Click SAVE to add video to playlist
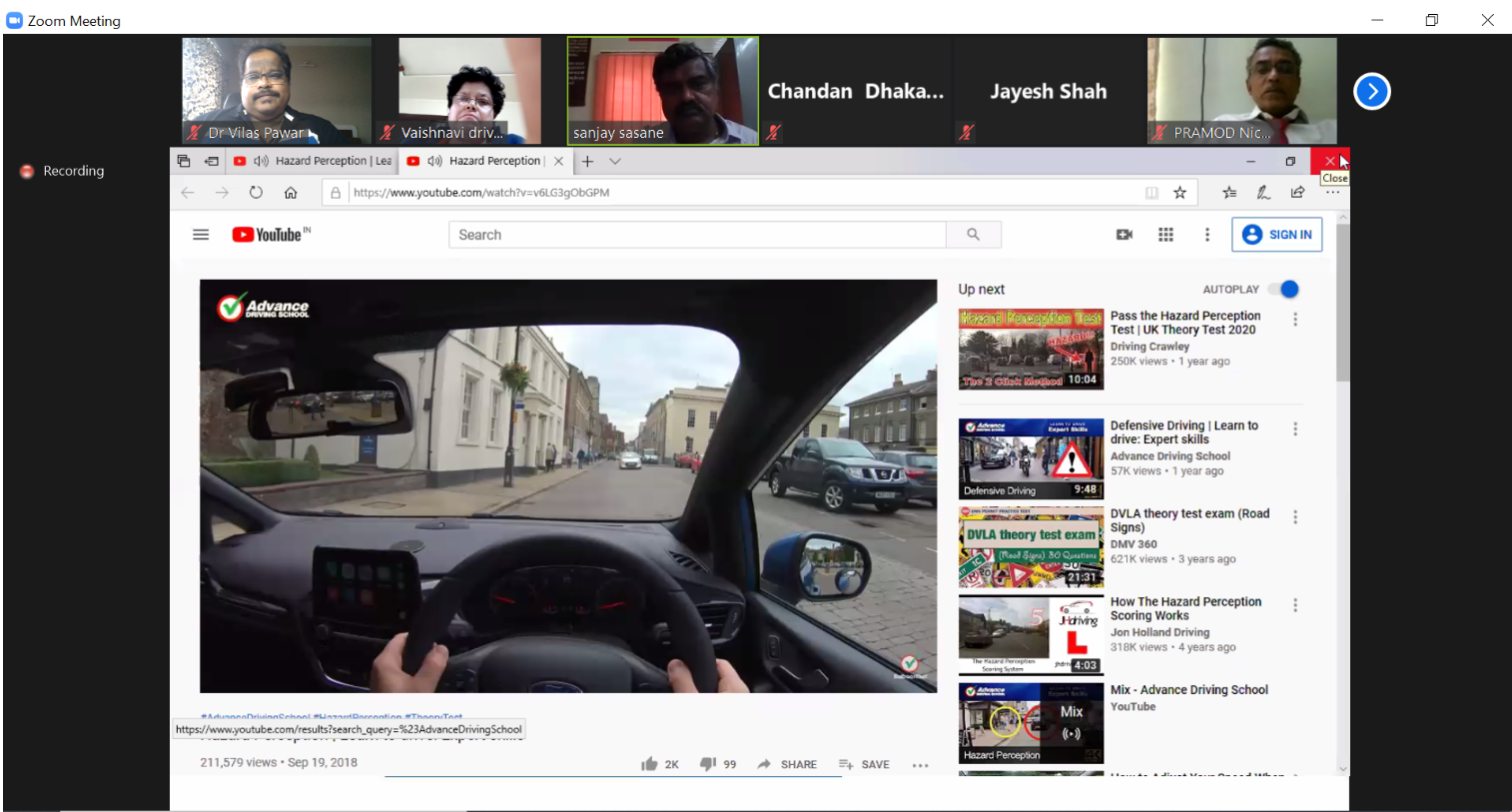The image size is (1512, 812). point(864,764)
